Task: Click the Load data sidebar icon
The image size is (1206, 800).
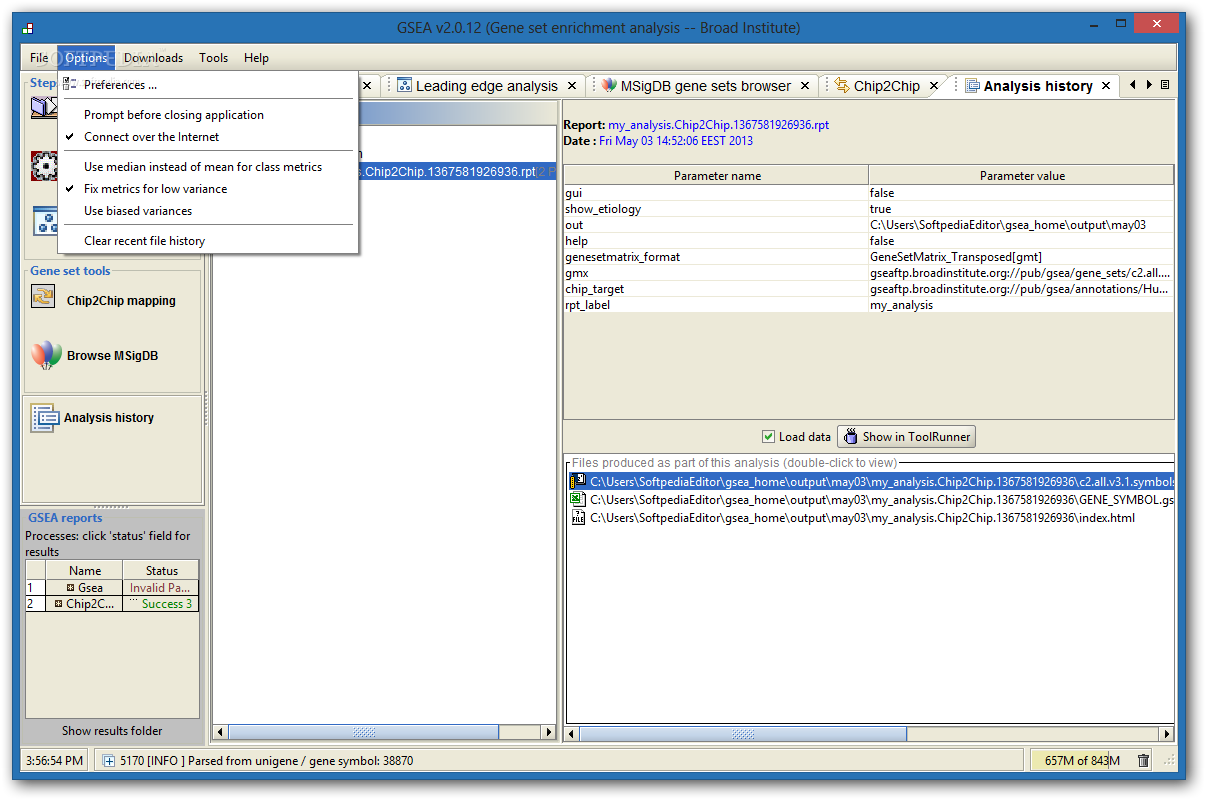Action: (44, 106)
